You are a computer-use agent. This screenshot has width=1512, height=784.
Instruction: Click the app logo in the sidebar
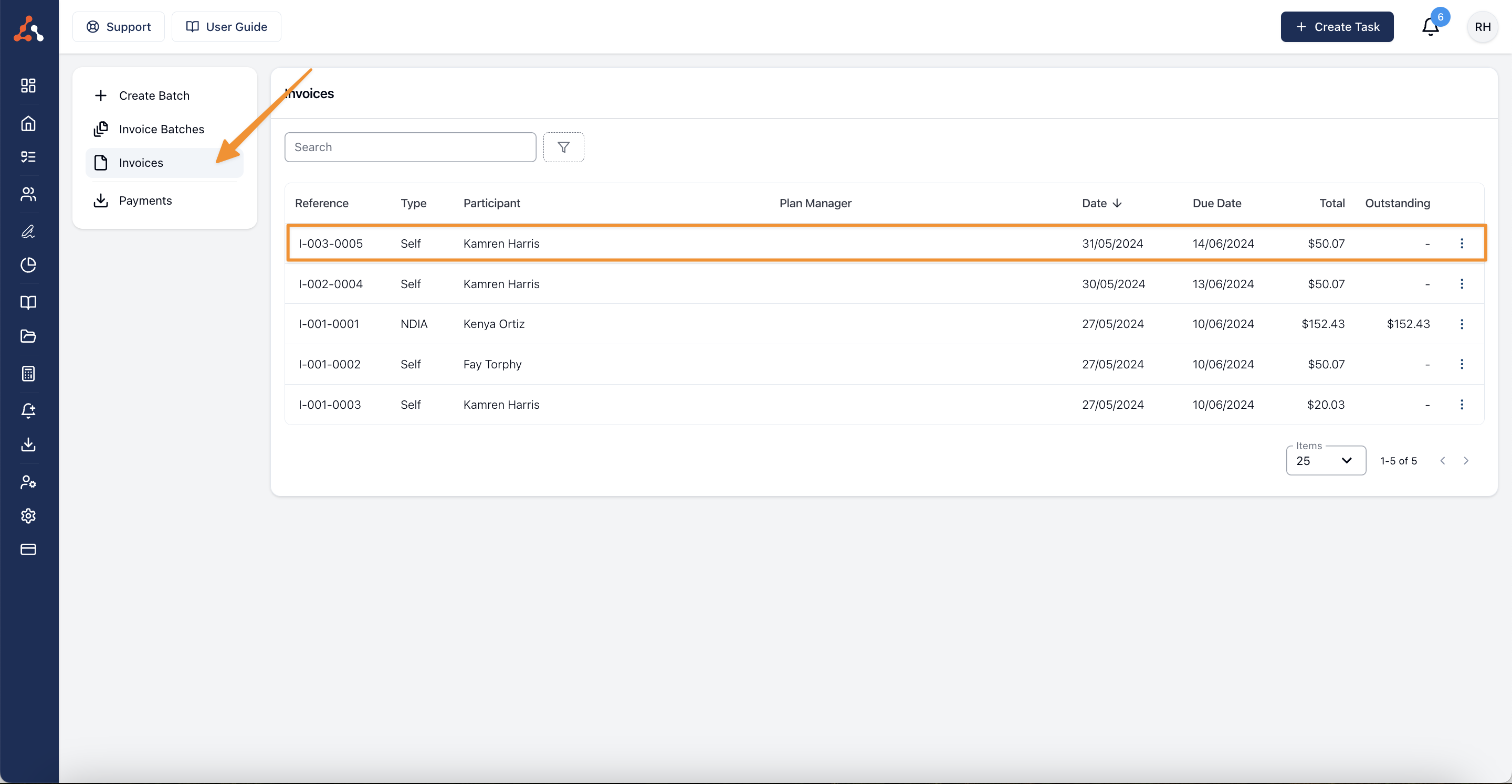[x=28, y=29]
